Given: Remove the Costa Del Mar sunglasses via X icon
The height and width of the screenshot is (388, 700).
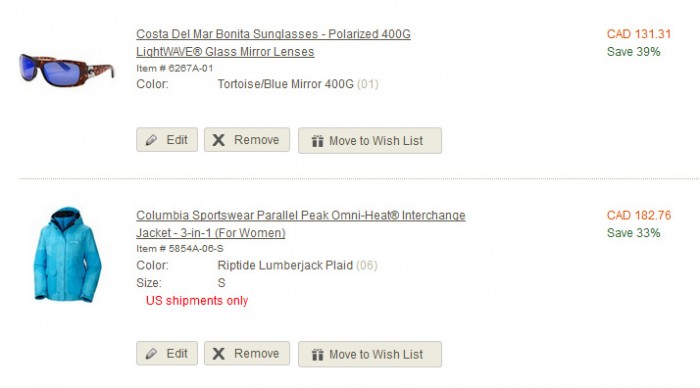Looking at the screenshot, I should coord(218,140).
